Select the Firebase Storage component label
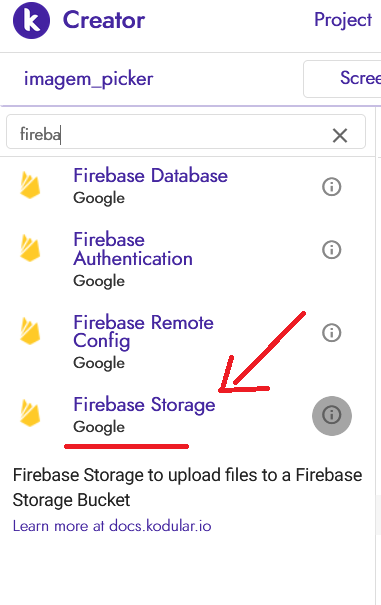The height and width of the screenshot is (605, 381). pyautogui.click(x=144, y=405)
